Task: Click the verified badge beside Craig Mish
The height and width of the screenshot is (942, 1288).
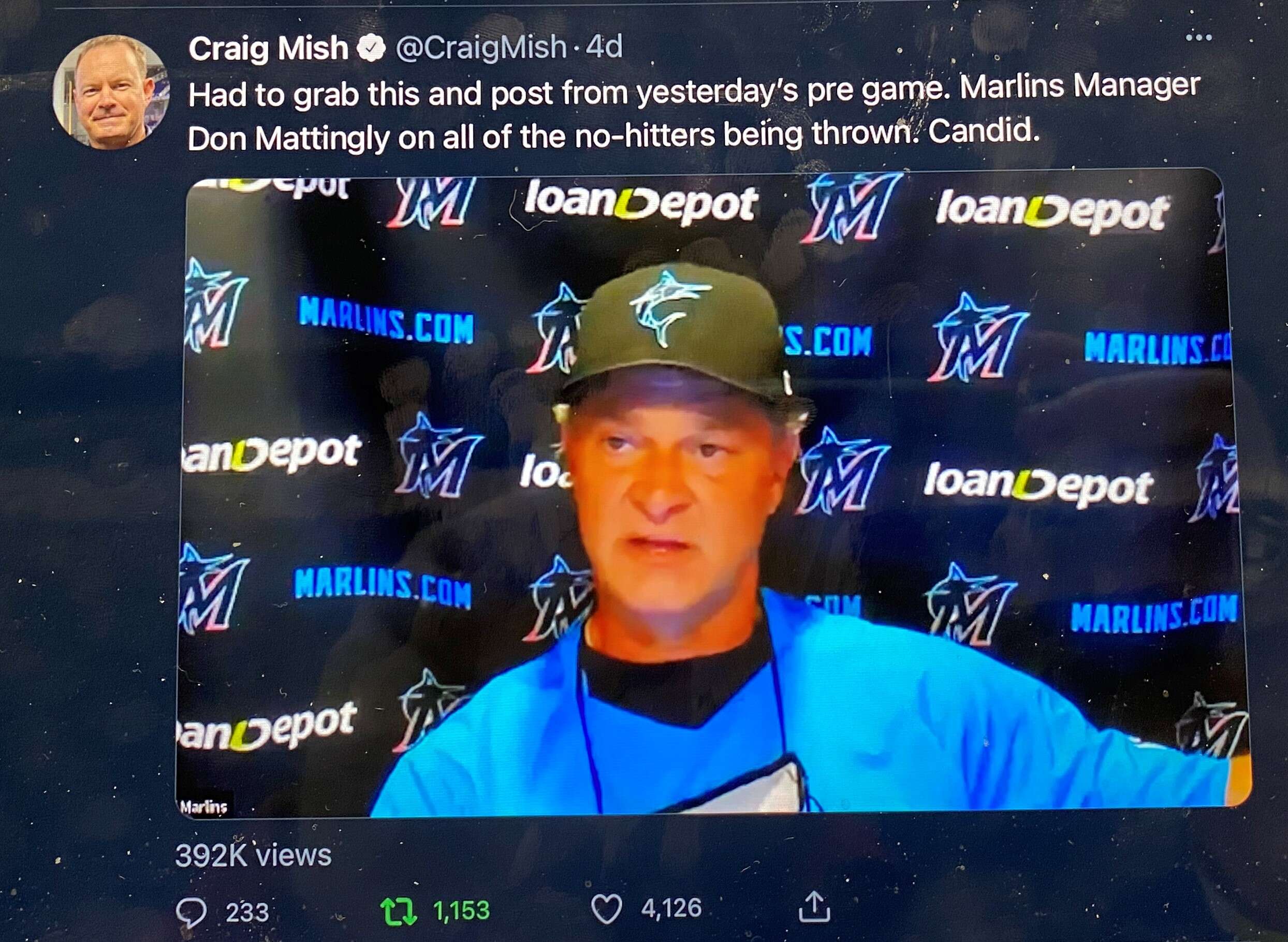Action: pos(371,49)
